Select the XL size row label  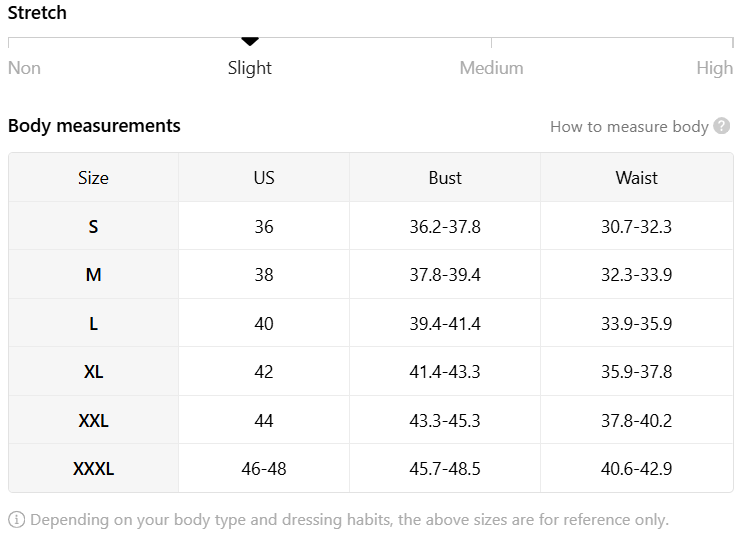pos(93,372)
